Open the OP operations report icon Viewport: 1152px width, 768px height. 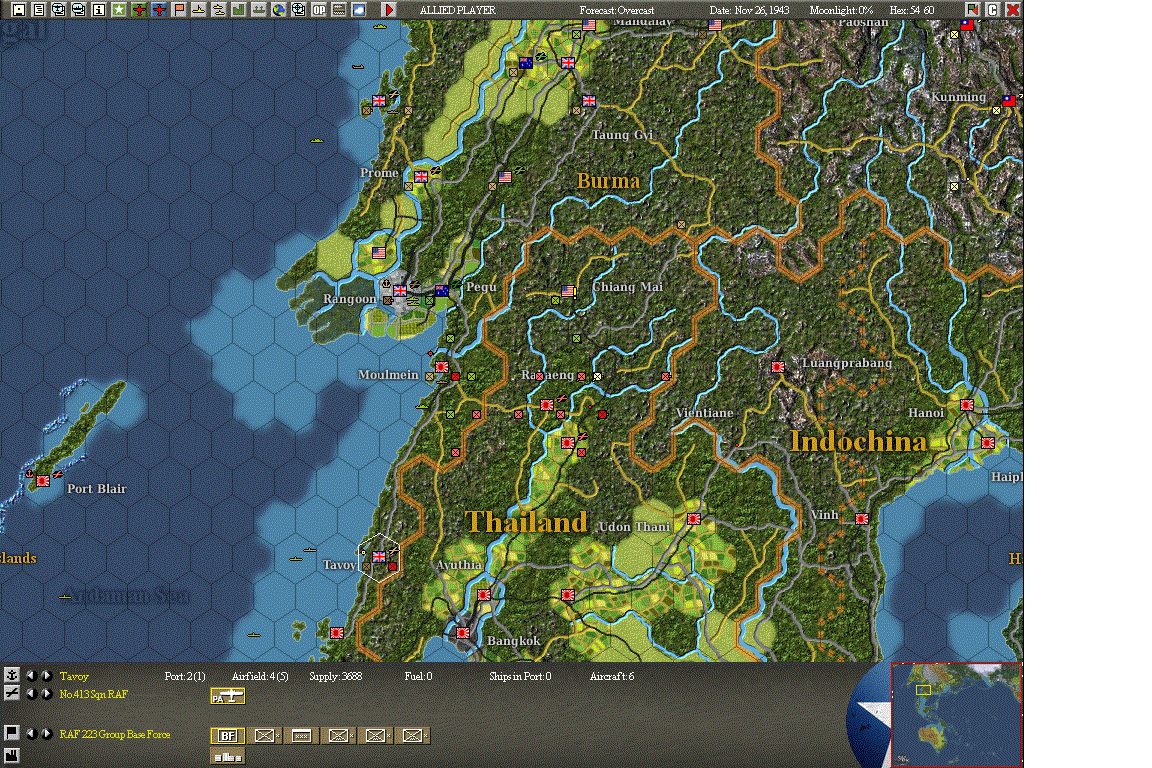point(319,10)
